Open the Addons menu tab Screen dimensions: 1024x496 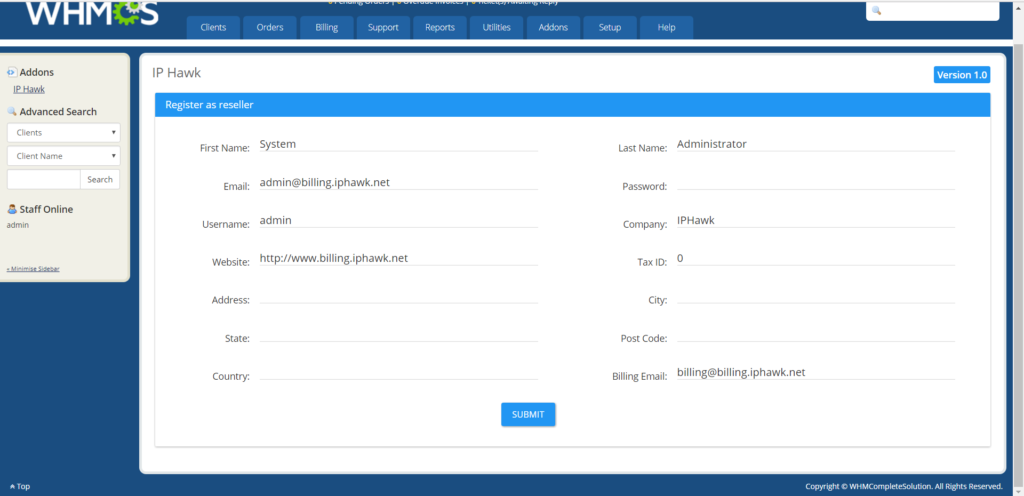tap(553, 27)
